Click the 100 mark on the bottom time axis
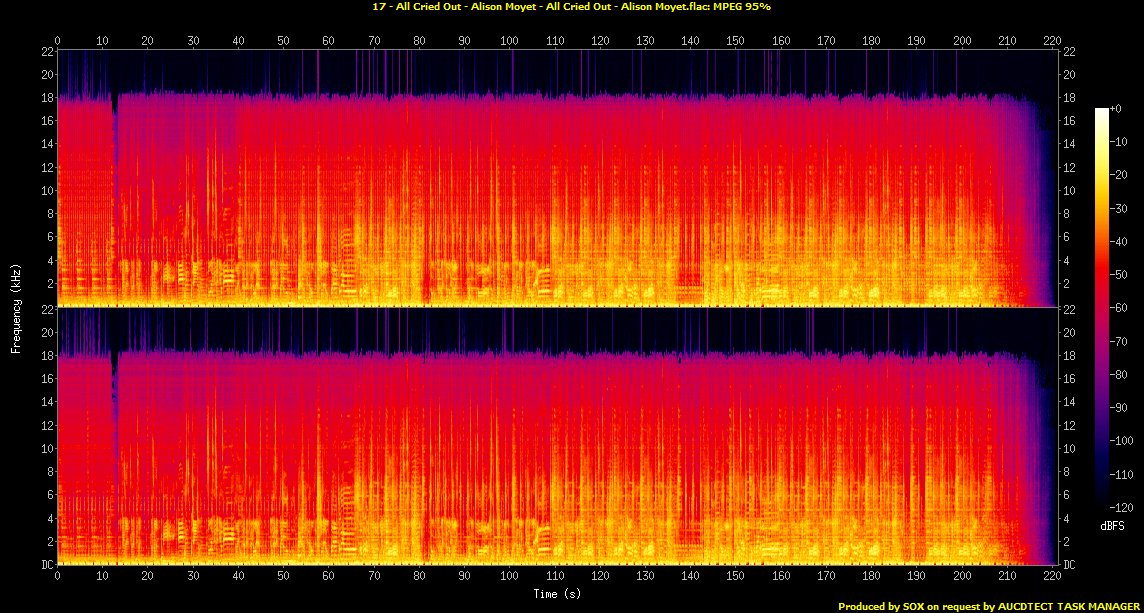The width and height of the screenshot is (1144, 613). [x=509, y=577]
